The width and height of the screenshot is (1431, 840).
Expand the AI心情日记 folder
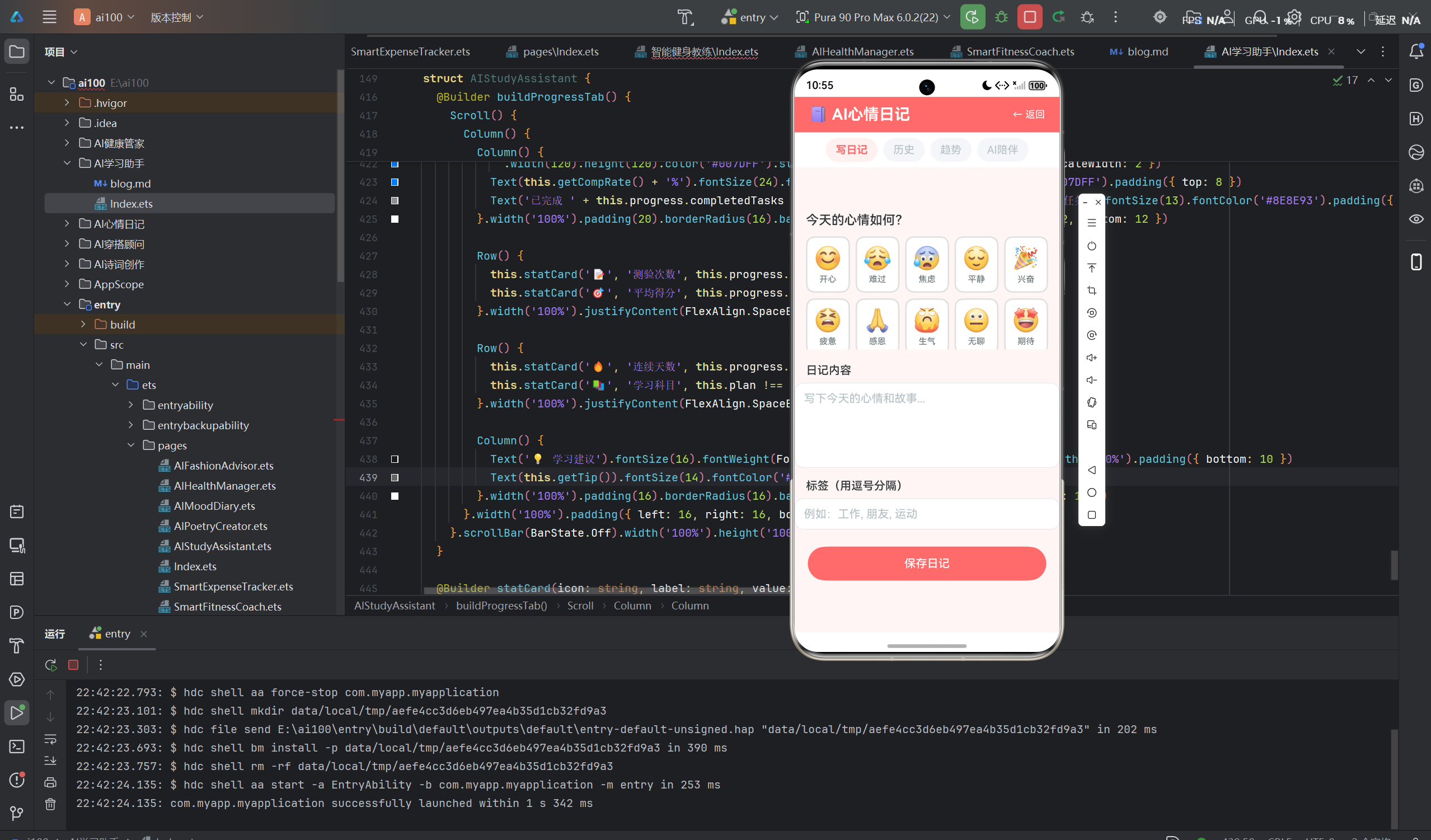click(67, 223)
